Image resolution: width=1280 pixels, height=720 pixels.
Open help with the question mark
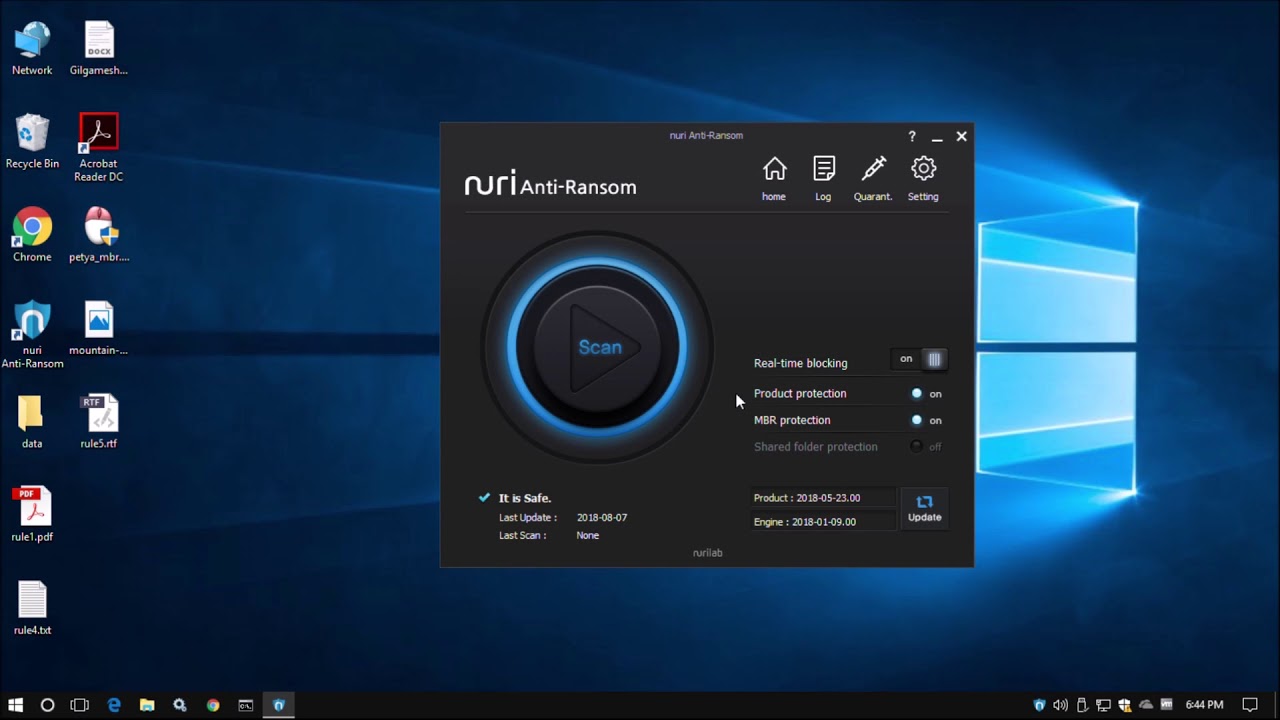pos(912,136)
